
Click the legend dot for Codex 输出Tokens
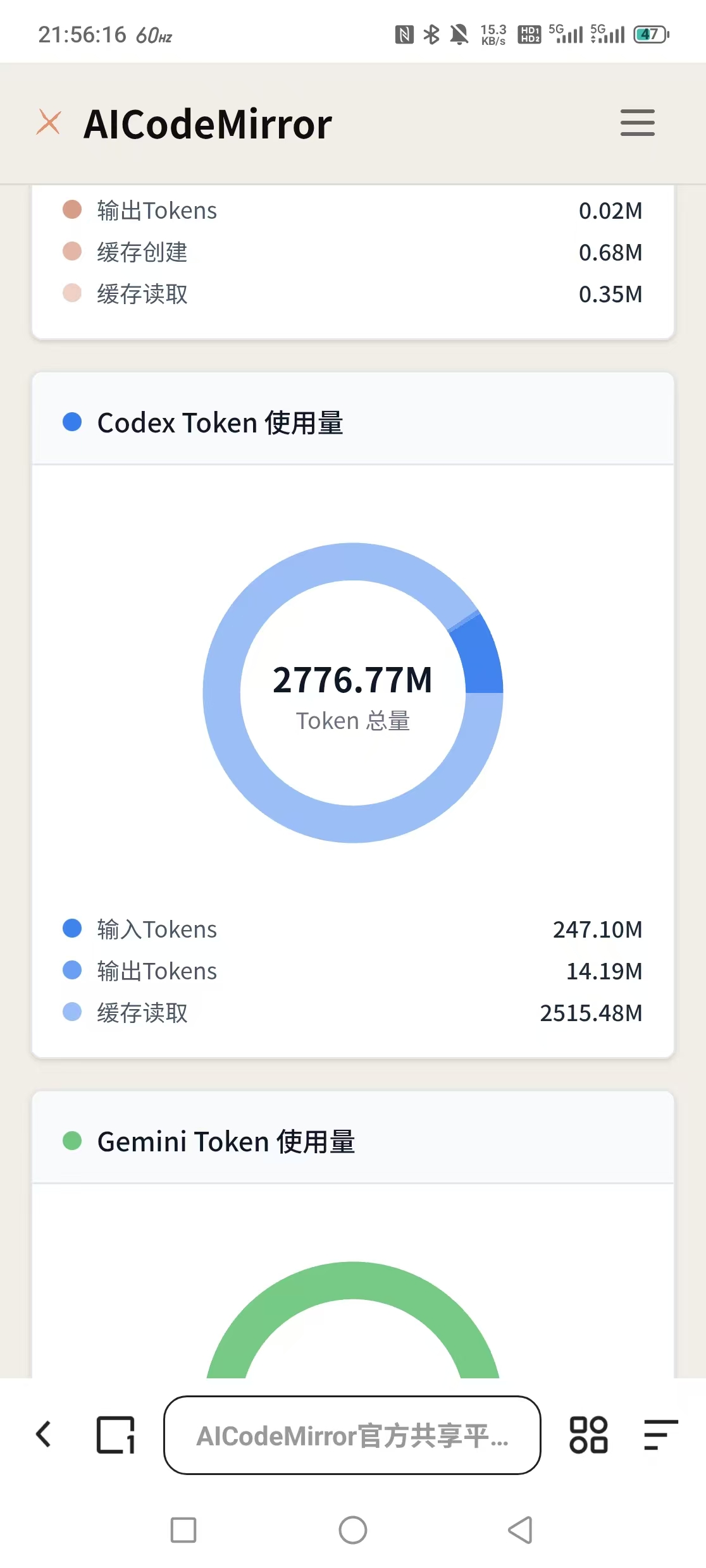click(x=72, y=970)
